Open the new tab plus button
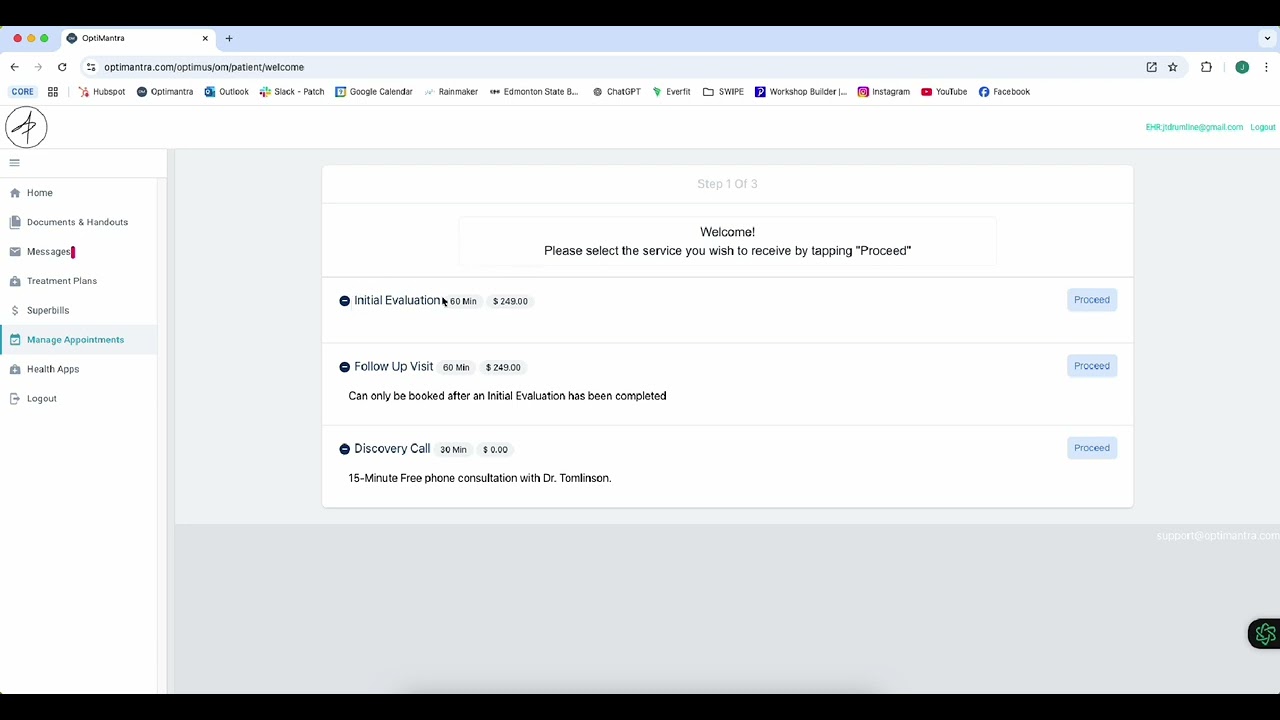 coord(229,38)
